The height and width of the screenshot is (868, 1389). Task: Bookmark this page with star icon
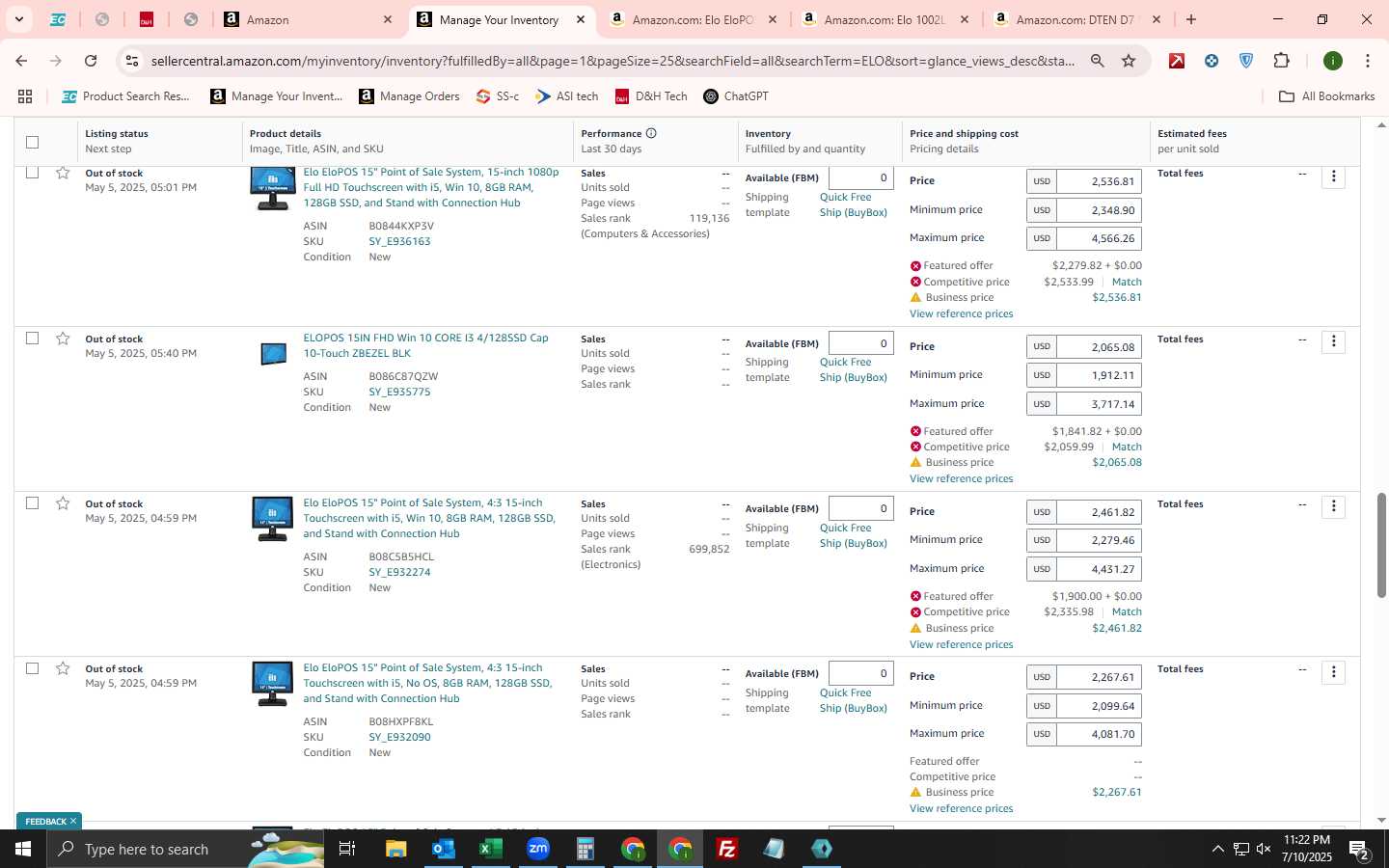[x=1129, y=61]
